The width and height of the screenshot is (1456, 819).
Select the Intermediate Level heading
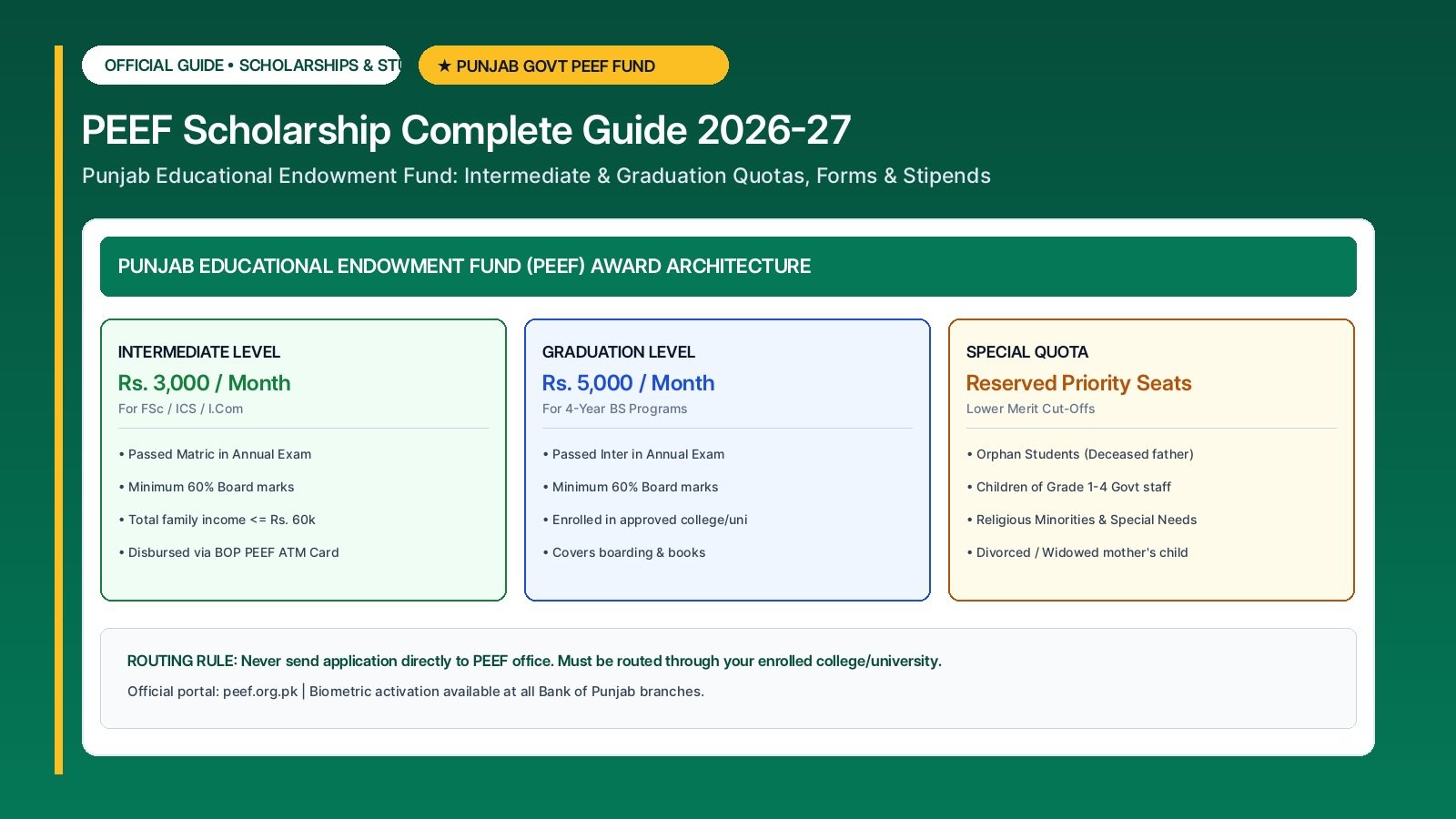point(199,352)
